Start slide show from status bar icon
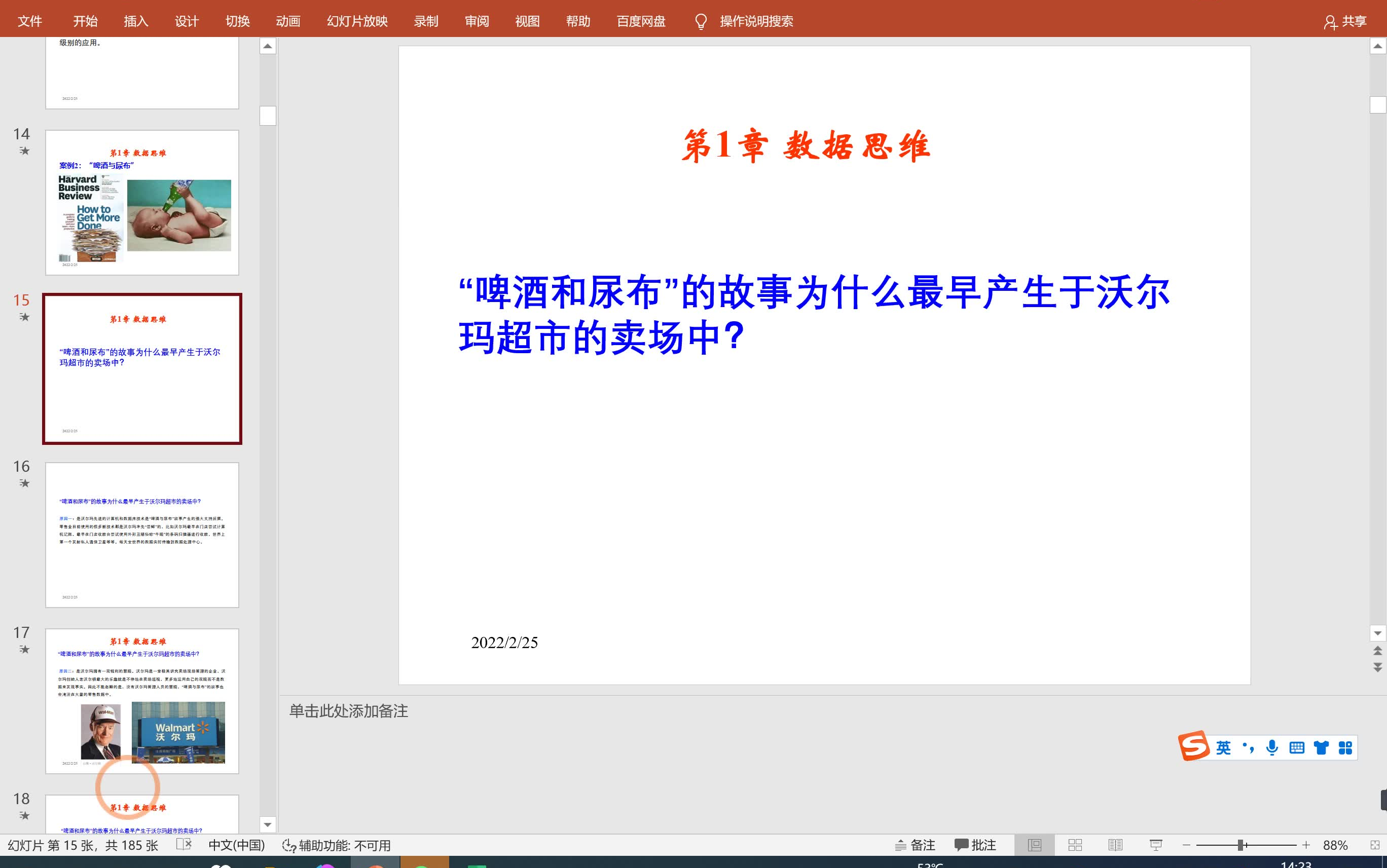Image resolution: width=1387 pixels, height=868 pixels. click(x=1156, y=845)
